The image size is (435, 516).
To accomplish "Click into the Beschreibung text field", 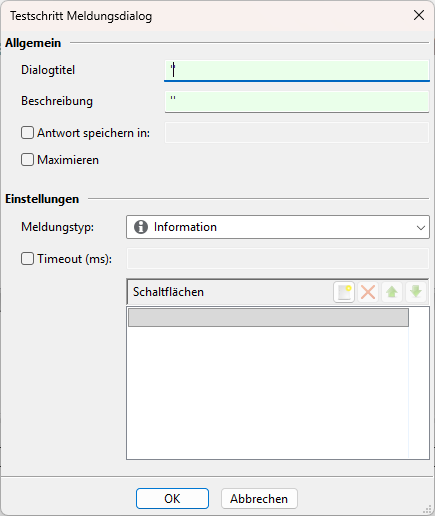I will tap(297, 102).
